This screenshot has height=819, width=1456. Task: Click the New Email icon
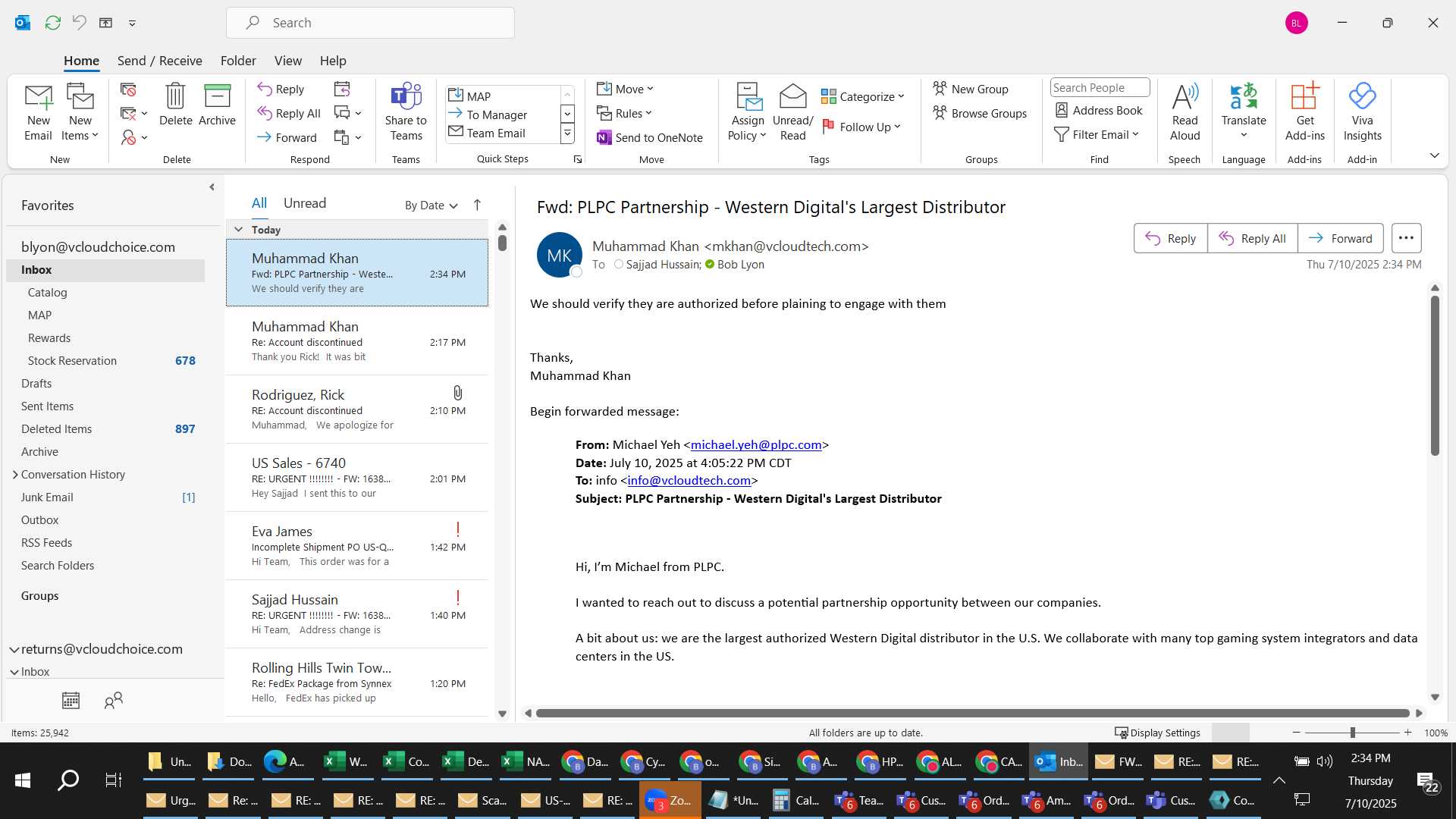[38, 97]
